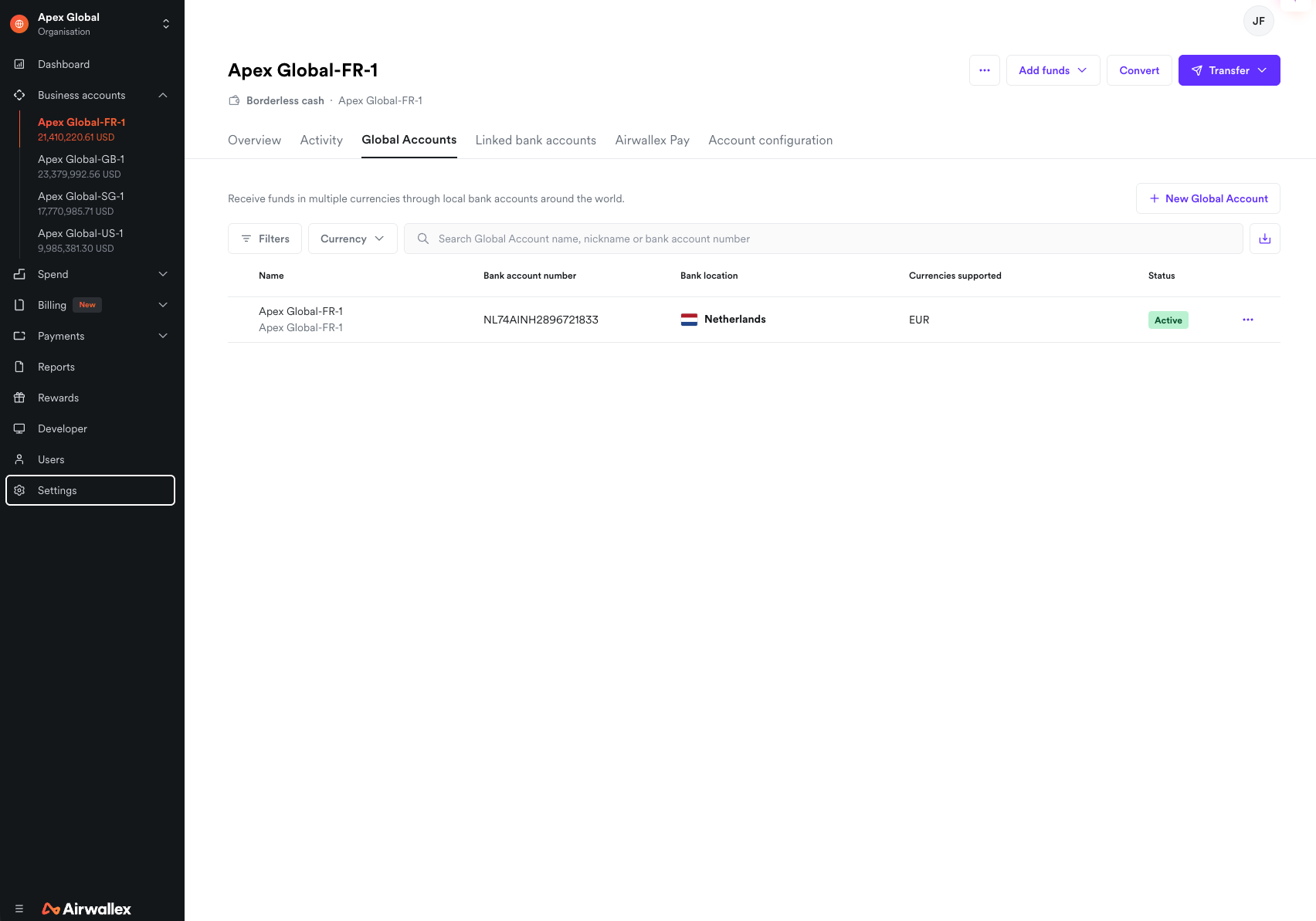
Task: Click the Currencies supported column header
Action: [x=955, y=276]
